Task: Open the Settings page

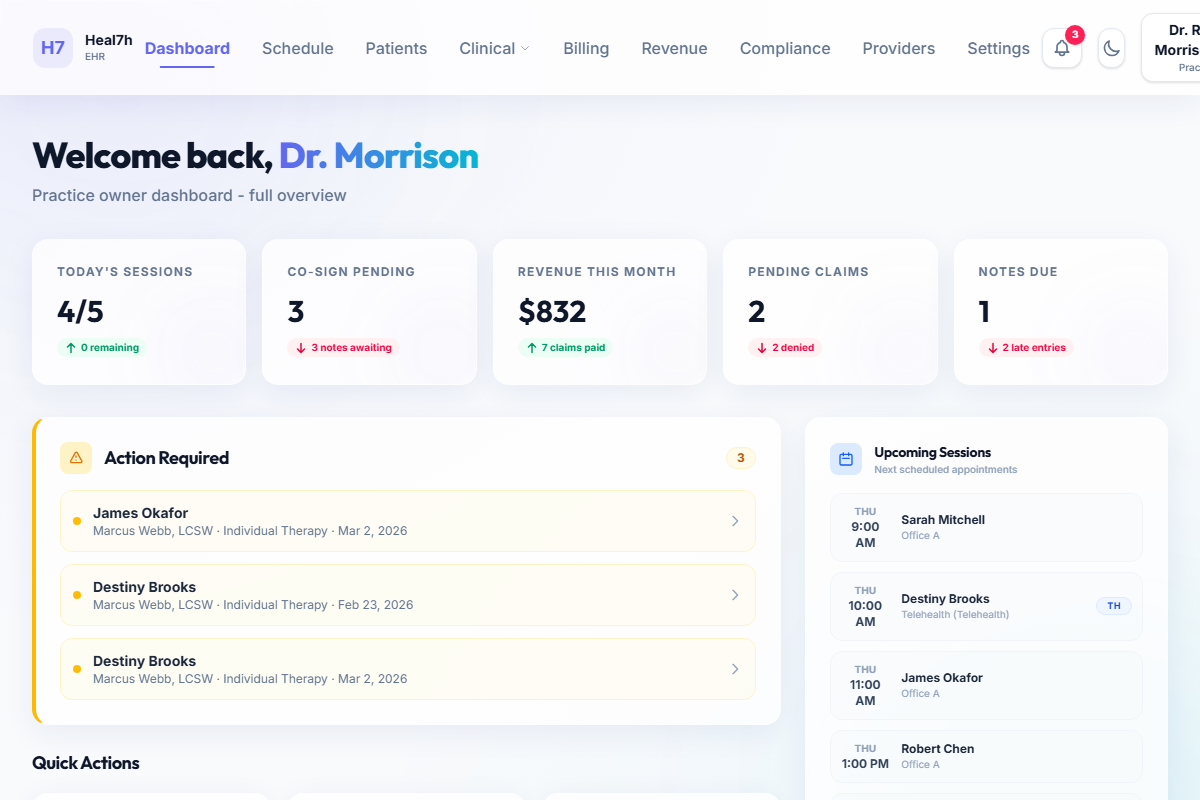Action: [x=997, y=48]
